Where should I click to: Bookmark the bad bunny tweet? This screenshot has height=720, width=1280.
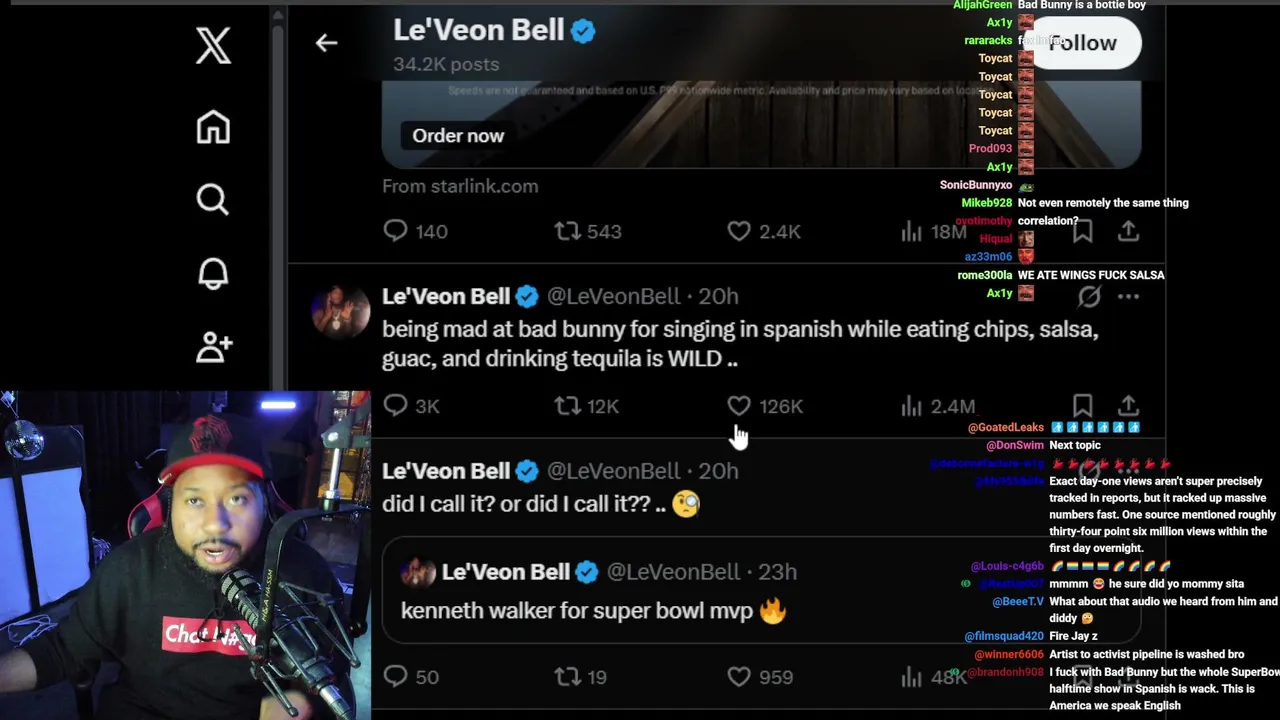[1082, 406]
